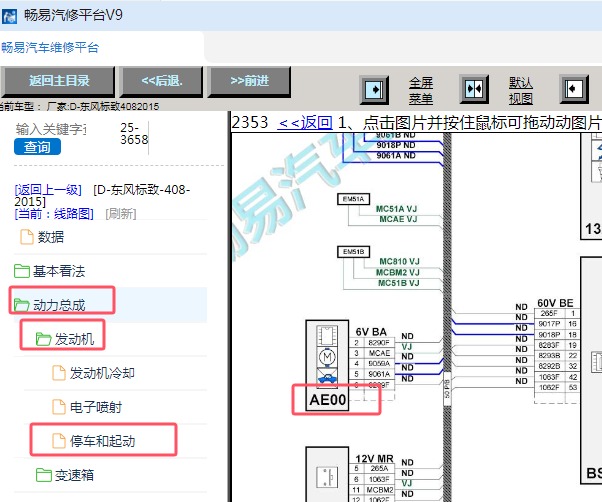
Task: Click the open folder icon beside 发动机
Action: [x=43, y=339]
